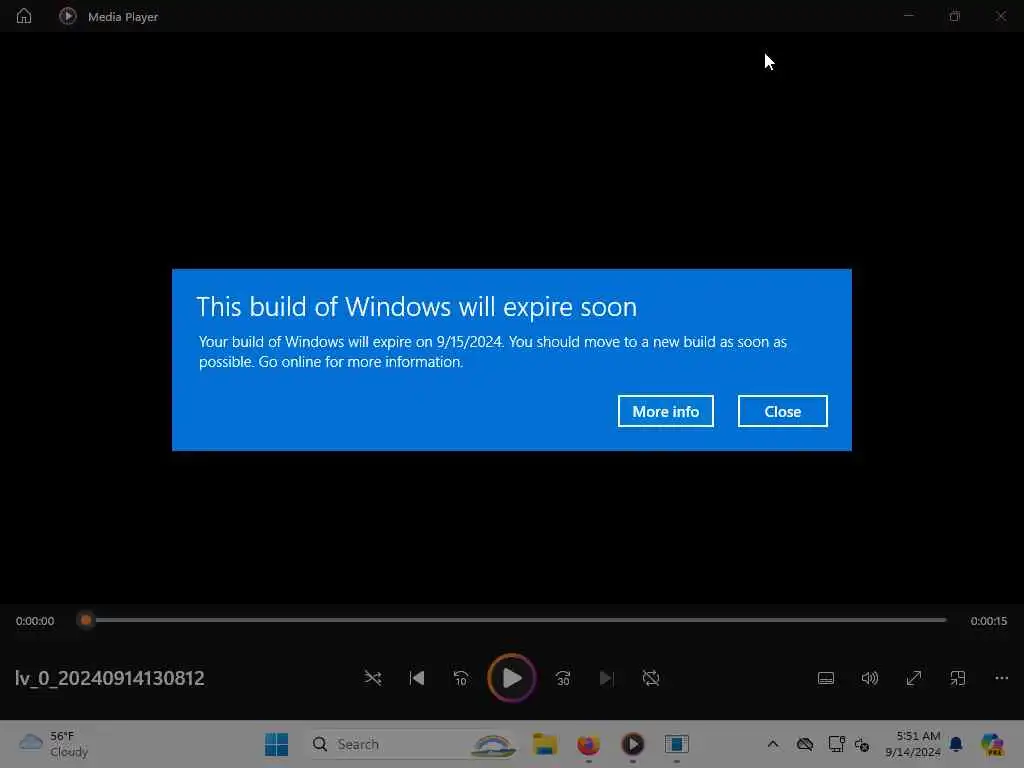Click the seek bar playhead at start
1024x768 pixels.
[86, 620]
